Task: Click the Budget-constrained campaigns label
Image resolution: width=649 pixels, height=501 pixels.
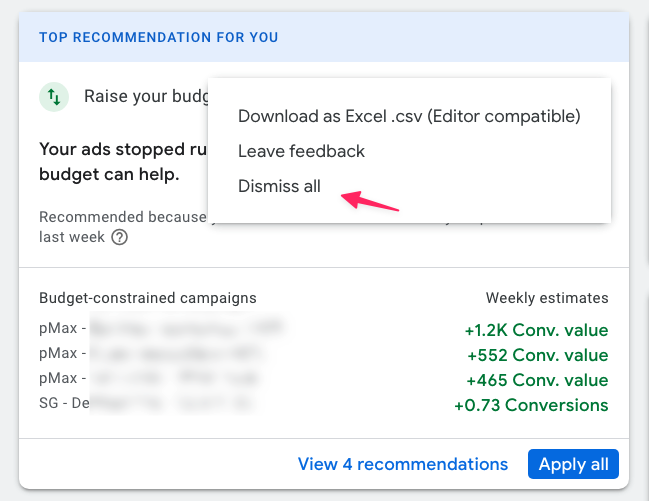Action: click(x=148, y=298)
